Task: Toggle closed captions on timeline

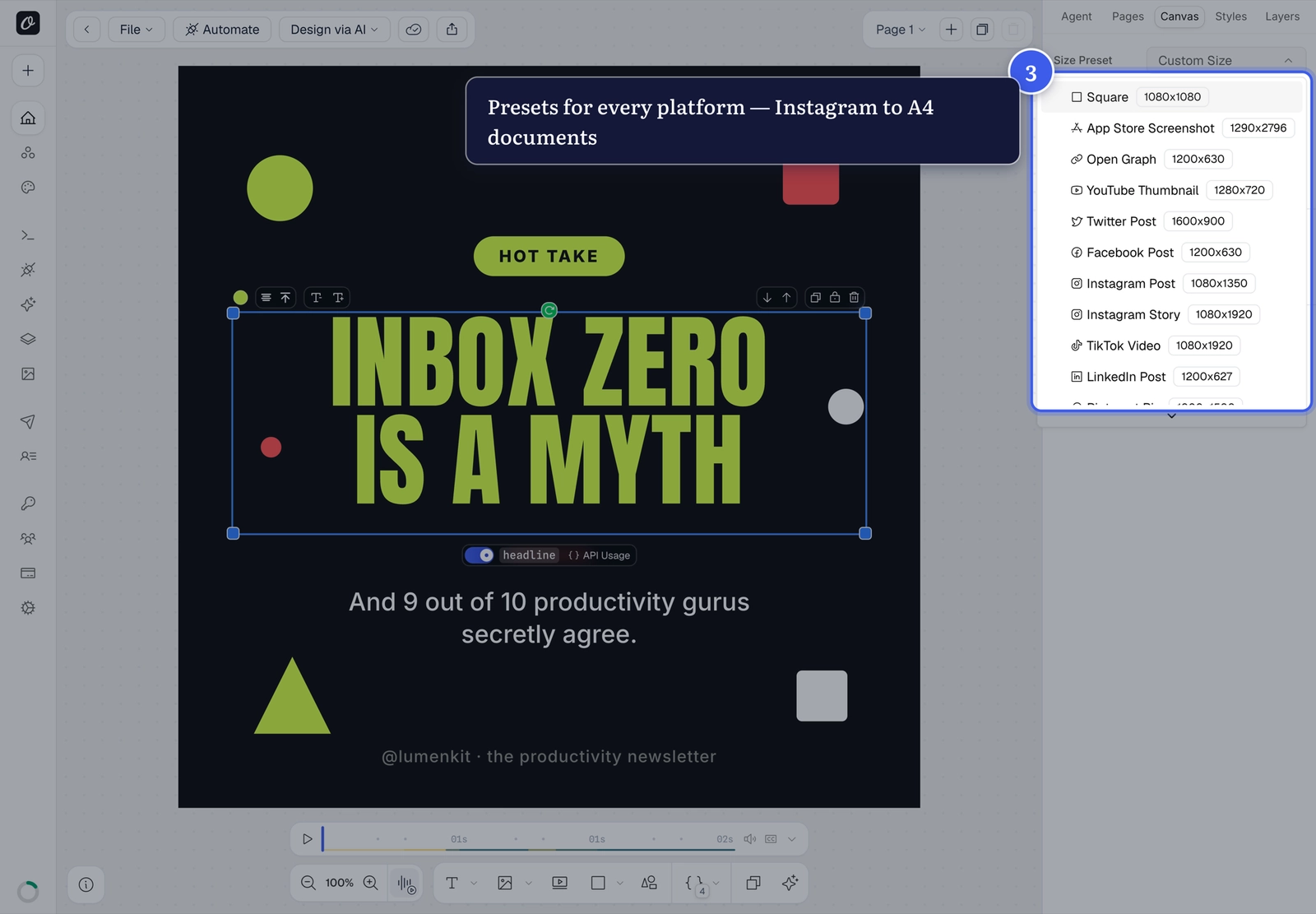Action: (771, 839)
